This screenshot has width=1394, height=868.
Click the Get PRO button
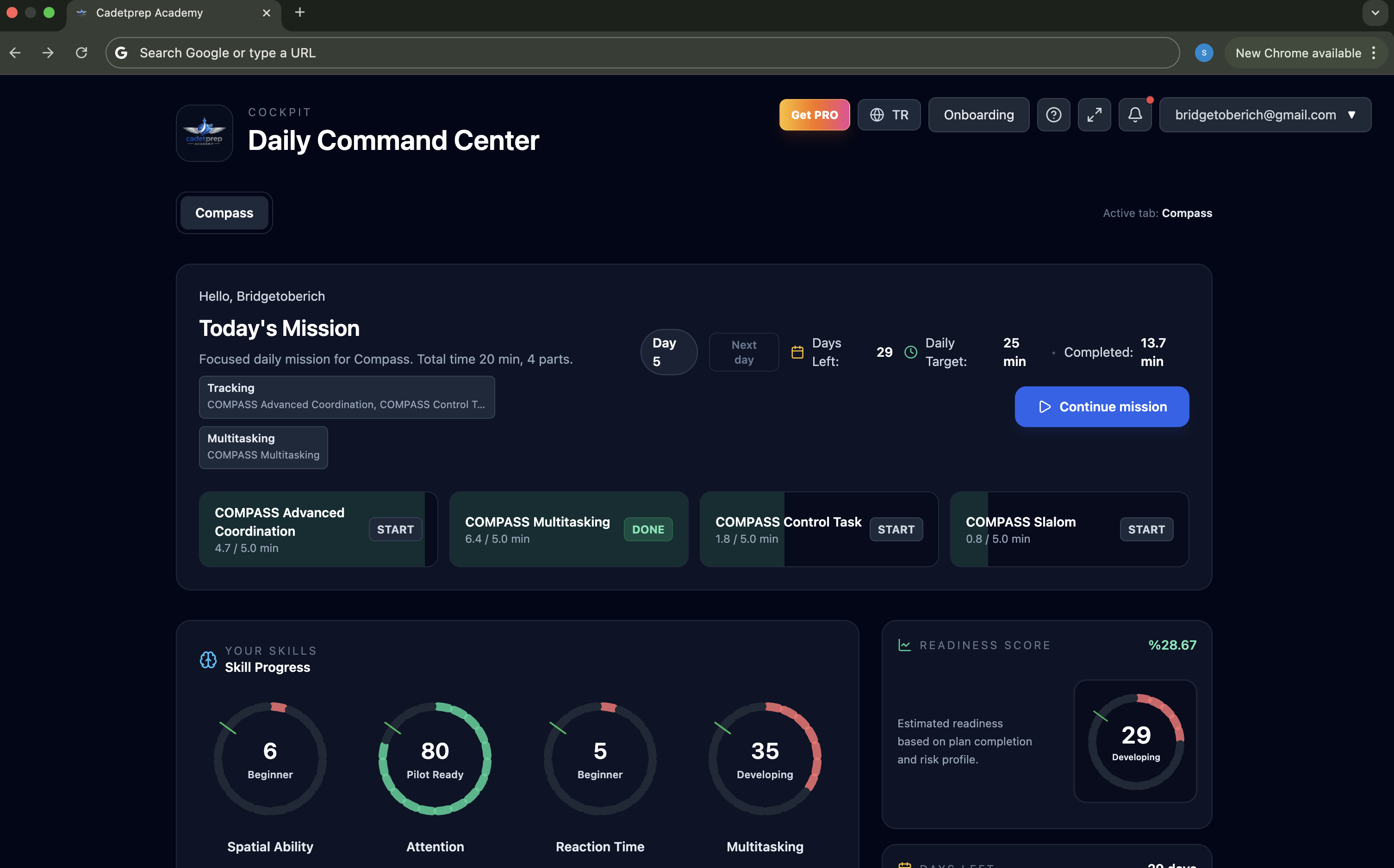[x=814, y=115]
